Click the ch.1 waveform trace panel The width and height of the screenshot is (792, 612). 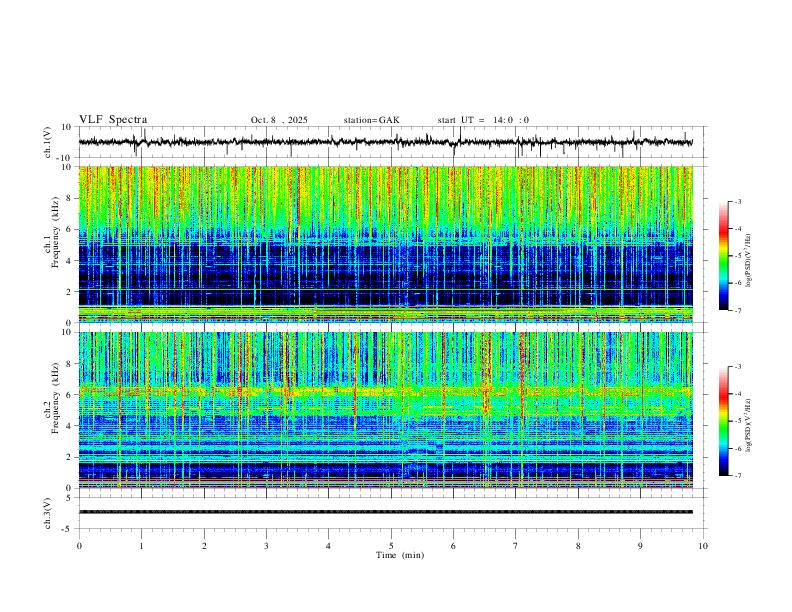tap(391, 142)
